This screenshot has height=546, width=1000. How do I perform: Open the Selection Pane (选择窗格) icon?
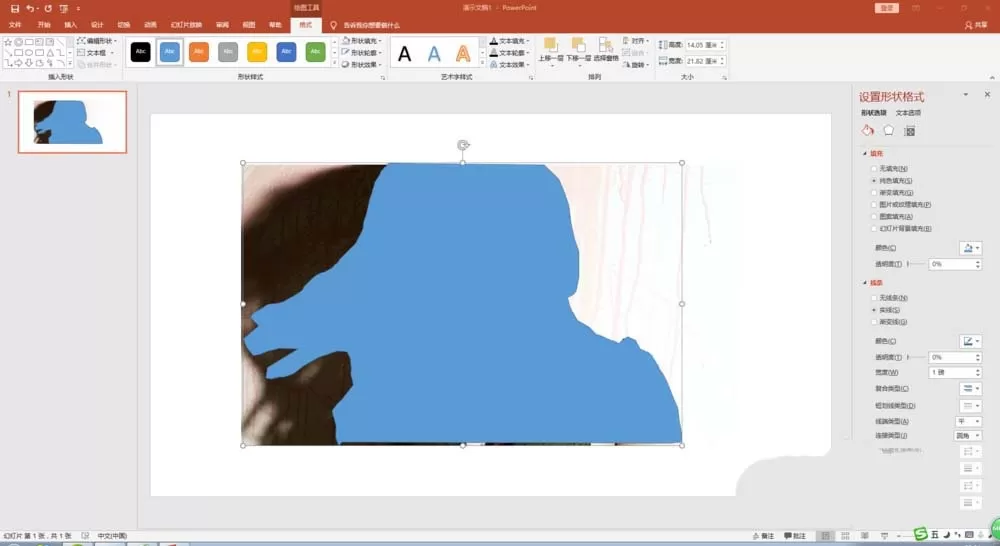[x=606, y=50]
